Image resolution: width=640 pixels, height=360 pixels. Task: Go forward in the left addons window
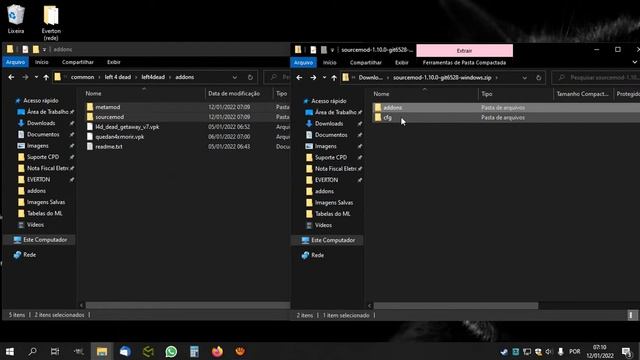[x=25, y=77]
